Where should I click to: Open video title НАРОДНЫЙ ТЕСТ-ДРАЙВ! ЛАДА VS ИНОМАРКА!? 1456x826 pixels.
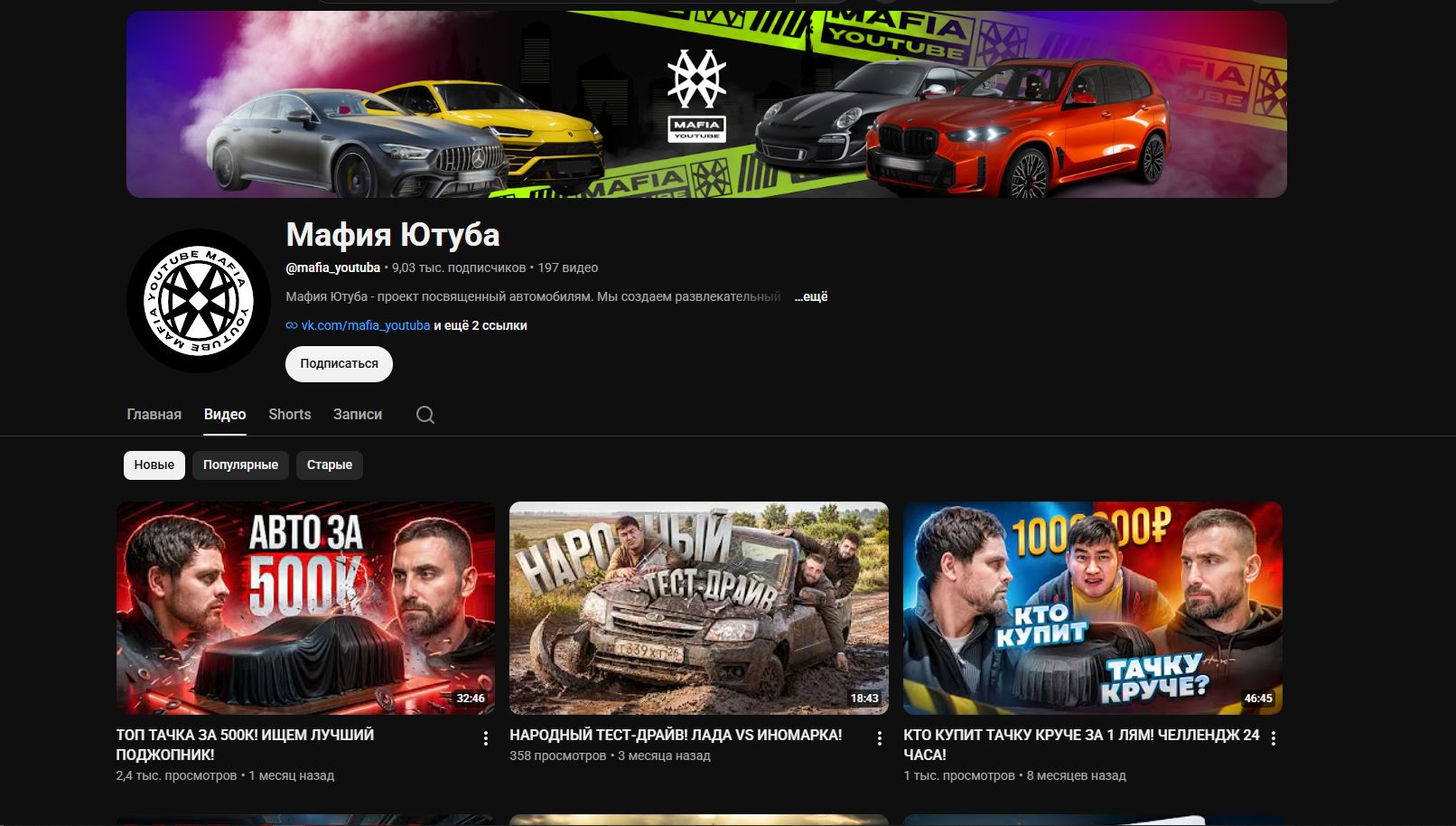(x=676, y=735)
